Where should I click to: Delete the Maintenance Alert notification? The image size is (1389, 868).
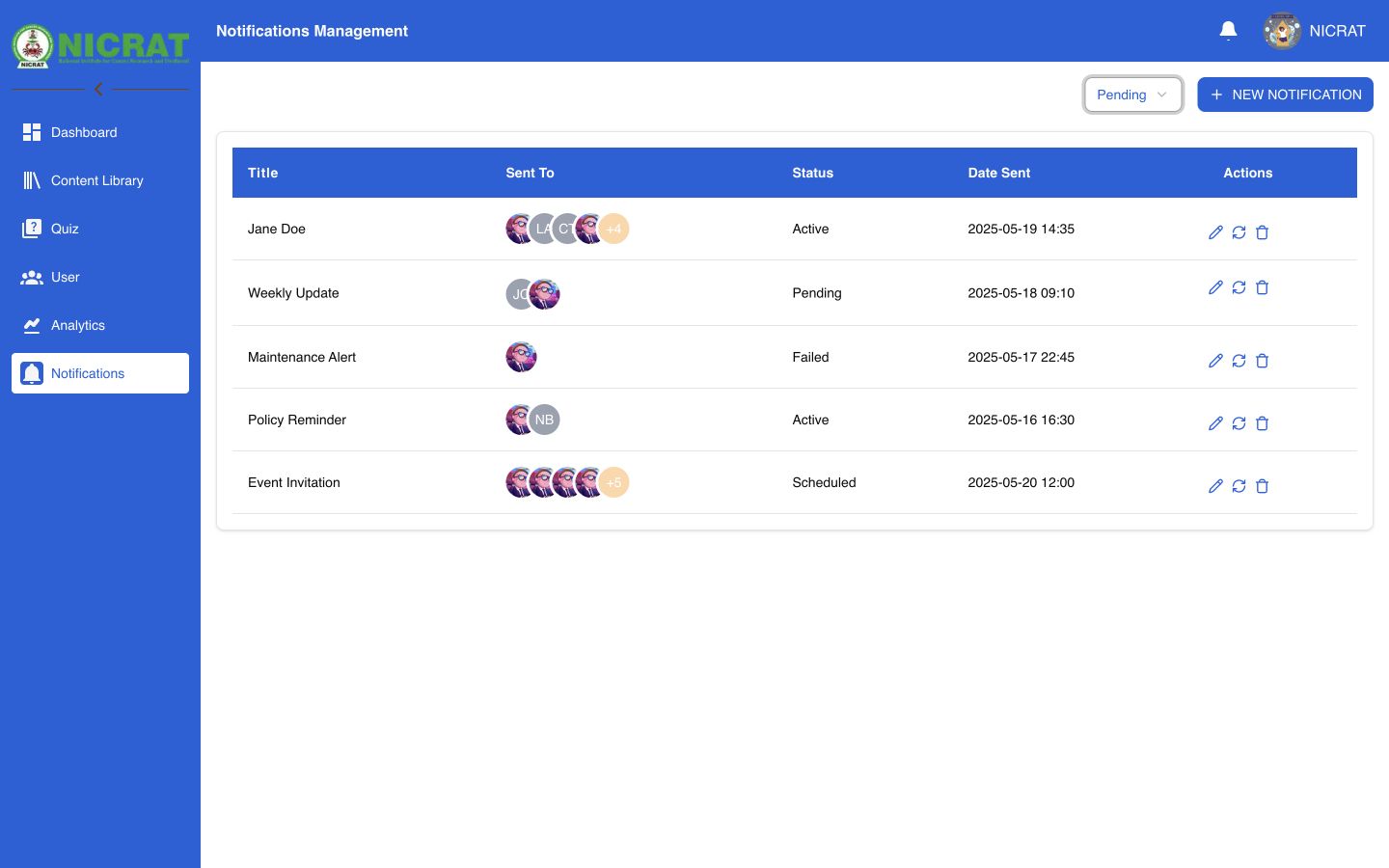1262,361
